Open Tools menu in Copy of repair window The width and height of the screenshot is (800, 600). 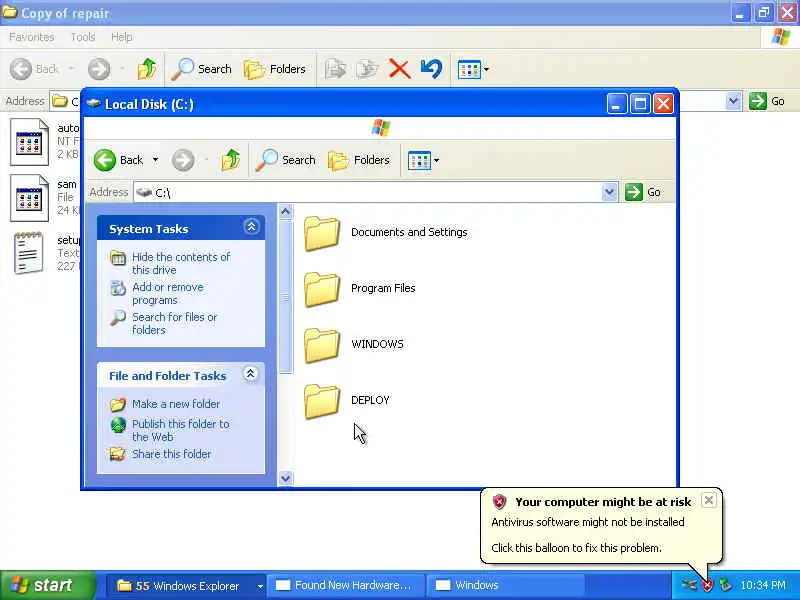pos(83,37)
